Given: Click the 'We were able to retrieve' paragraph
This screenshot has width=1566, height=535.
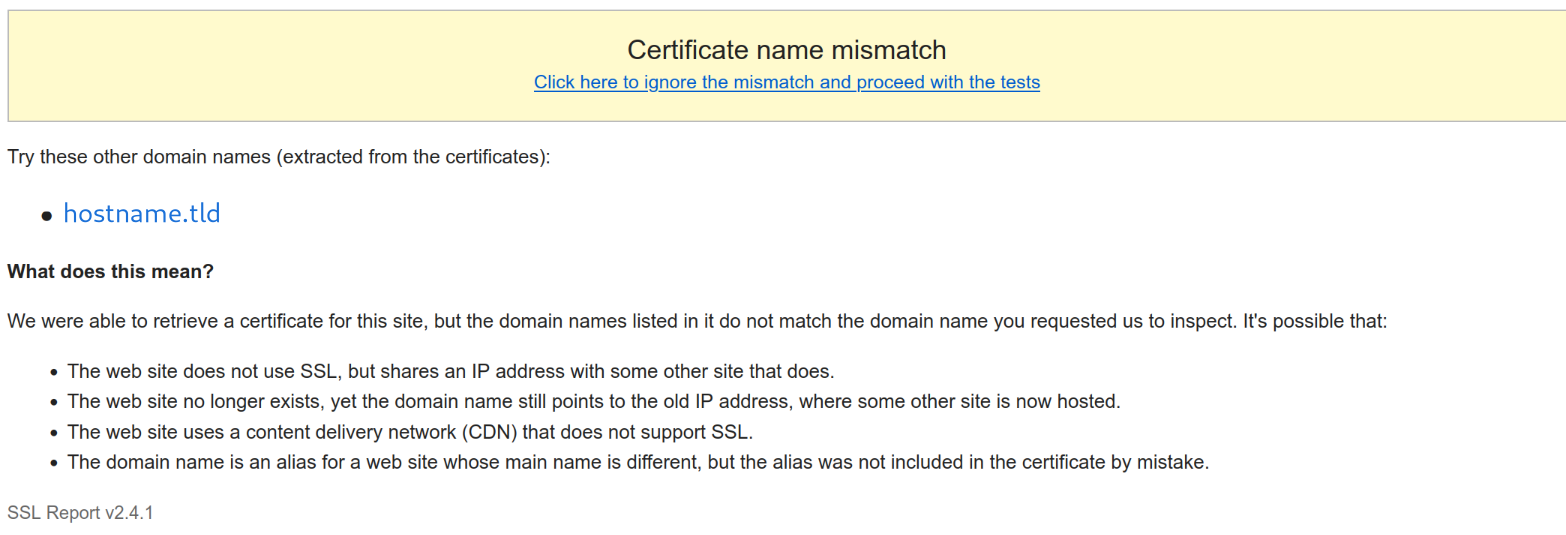Looking at the screenshot, I should coord(697,322).
